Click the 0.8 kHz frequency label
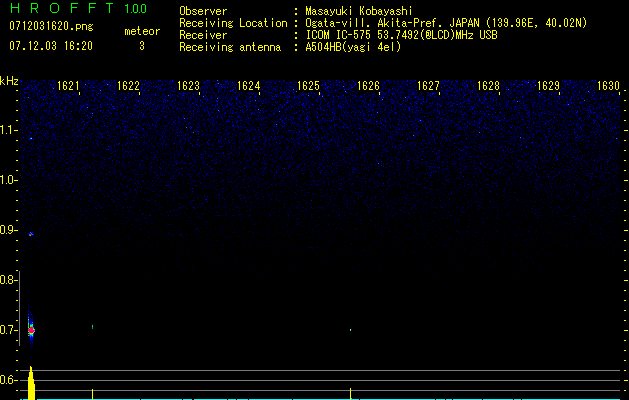 (x=8, y=280)
